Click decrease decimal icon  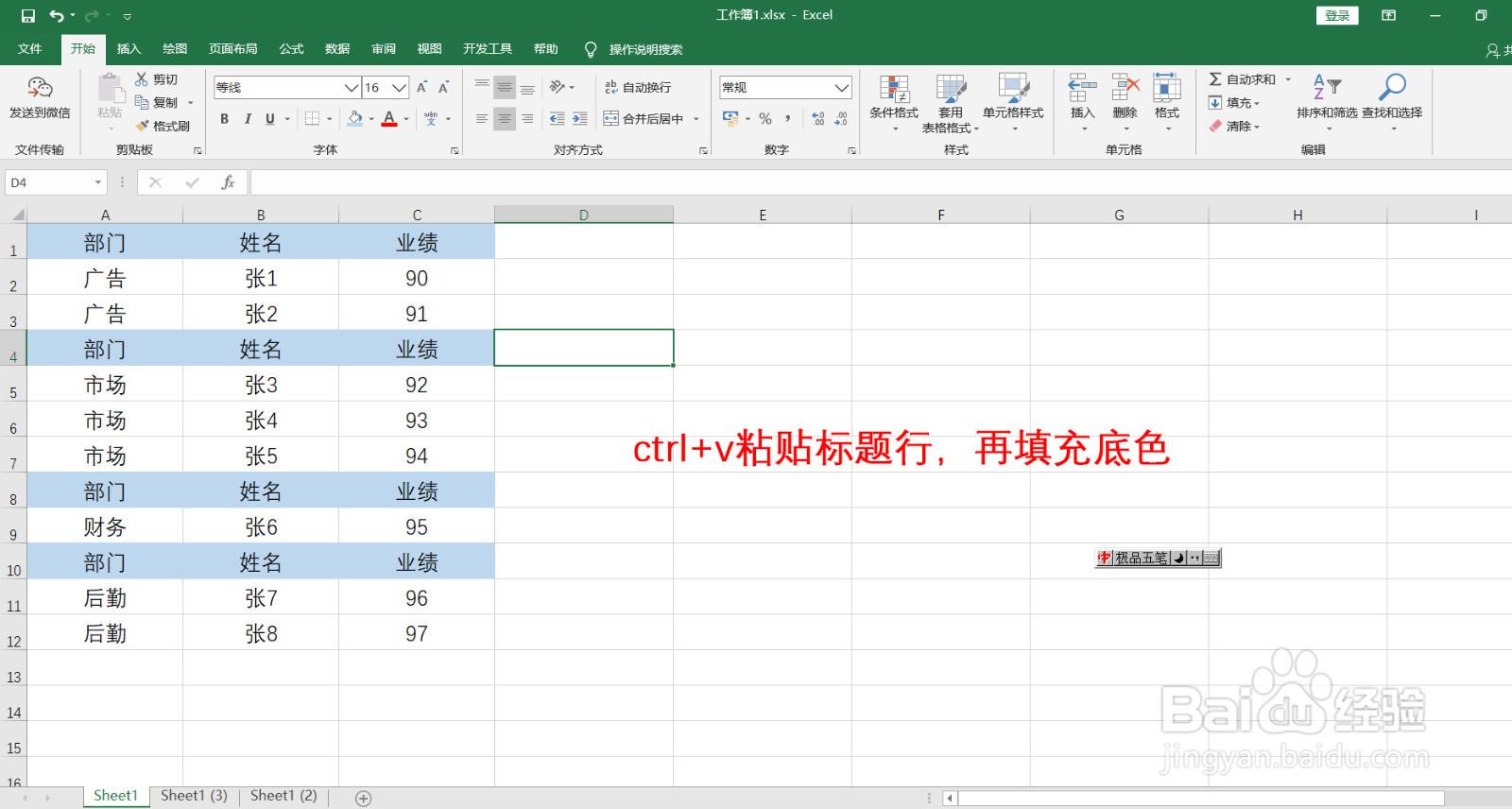tap(841, 118)
